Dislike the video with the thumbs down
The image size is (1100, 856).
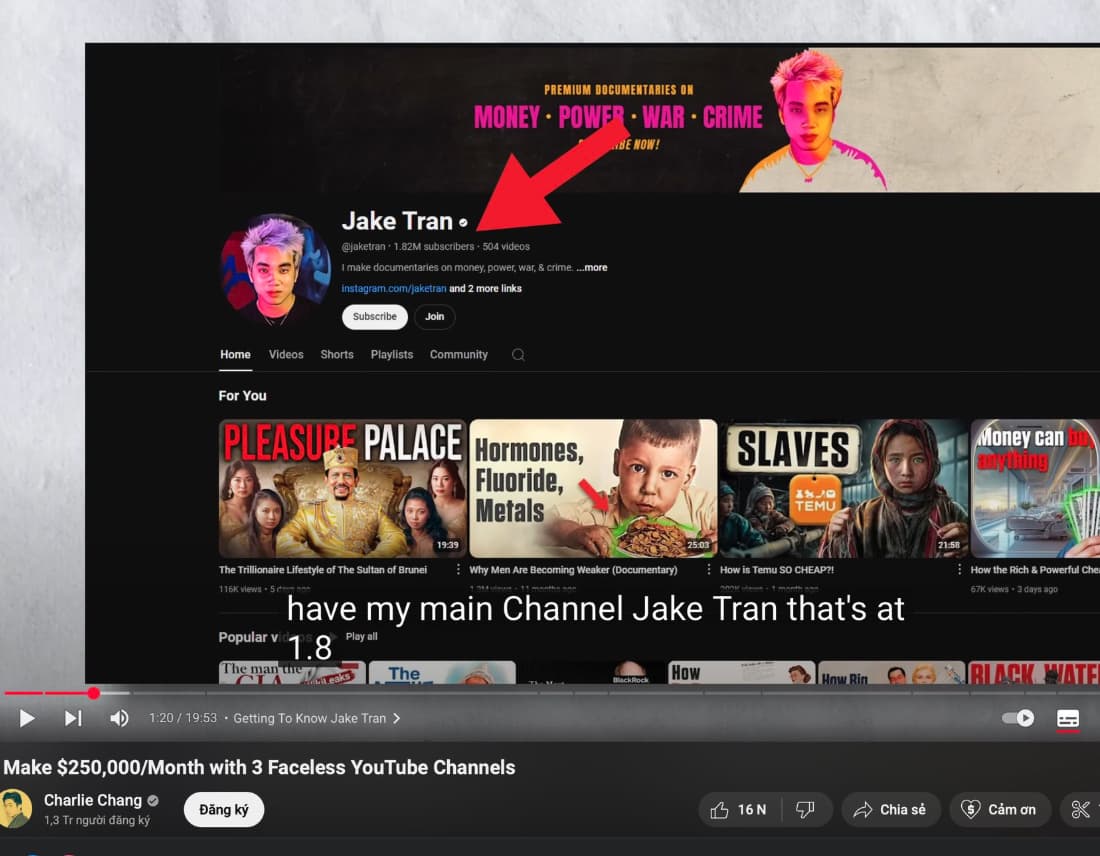point(805,810)
